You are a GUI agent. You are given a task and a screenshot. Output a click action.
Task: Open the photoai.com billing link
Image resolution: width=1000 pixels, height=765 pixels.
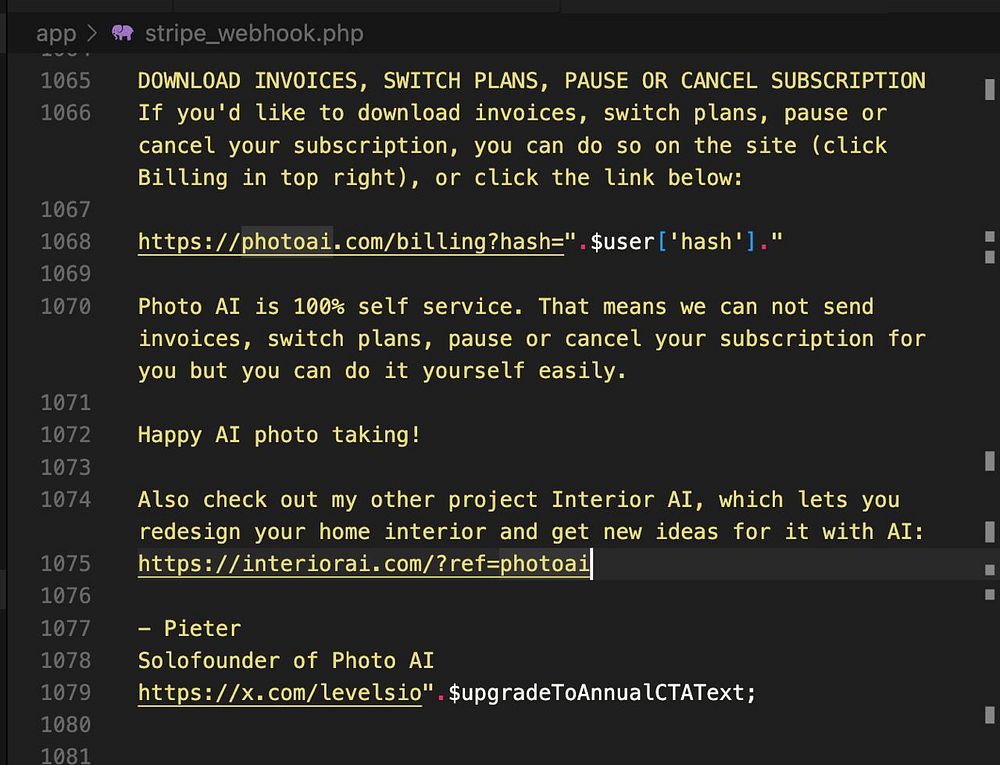351,242
